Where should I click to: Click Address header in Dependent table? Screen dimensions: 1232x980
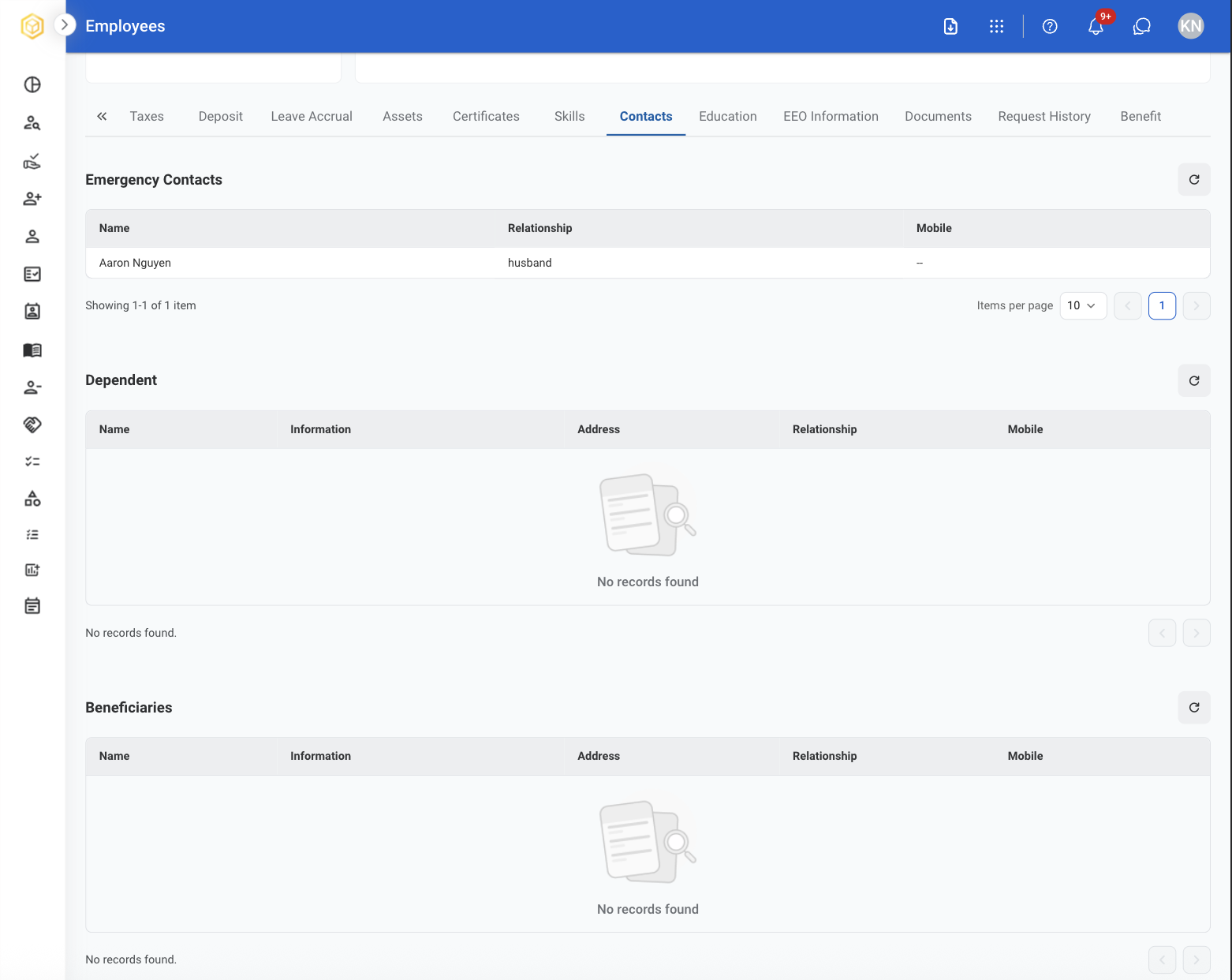tap(599, 429)
